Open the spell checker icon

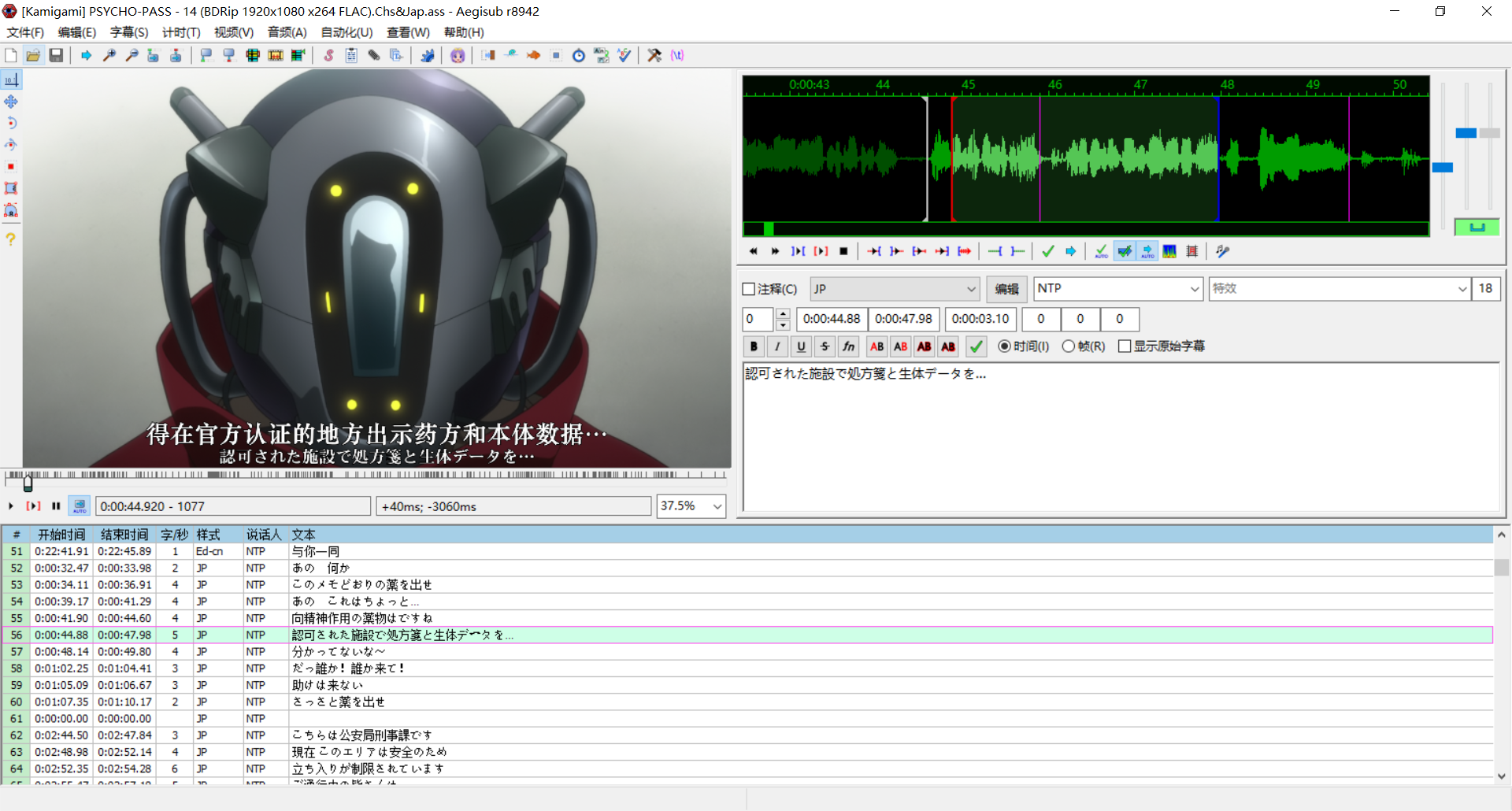click(x=624, y=55)
